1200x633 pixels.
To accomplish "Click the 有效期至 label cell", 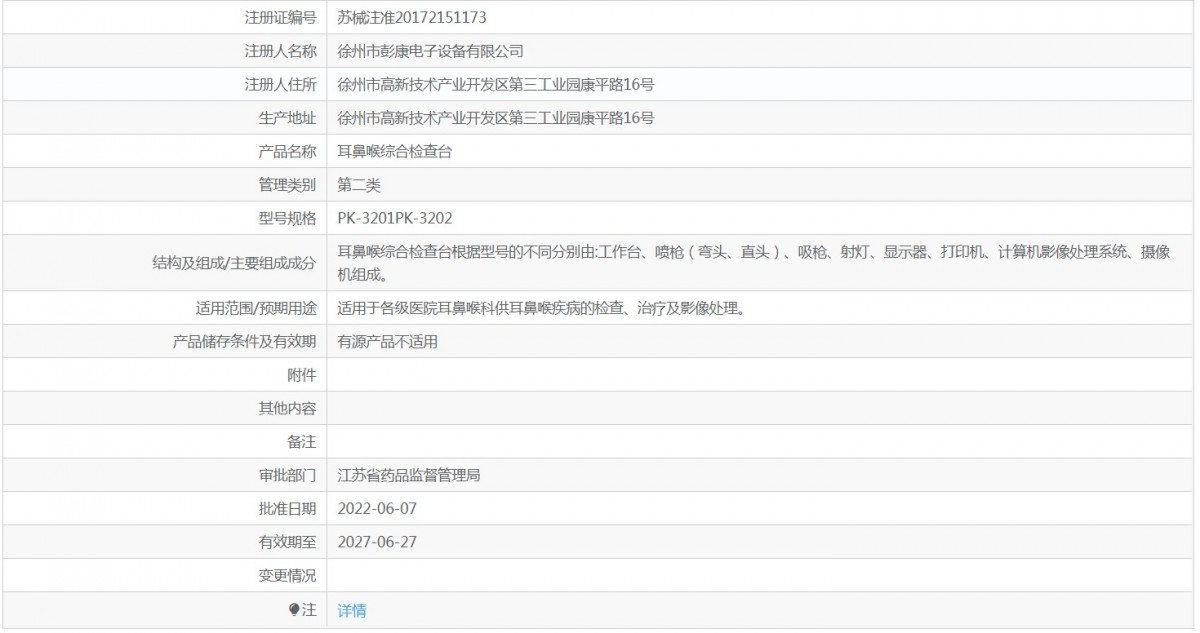I will (x=164, y=543).
